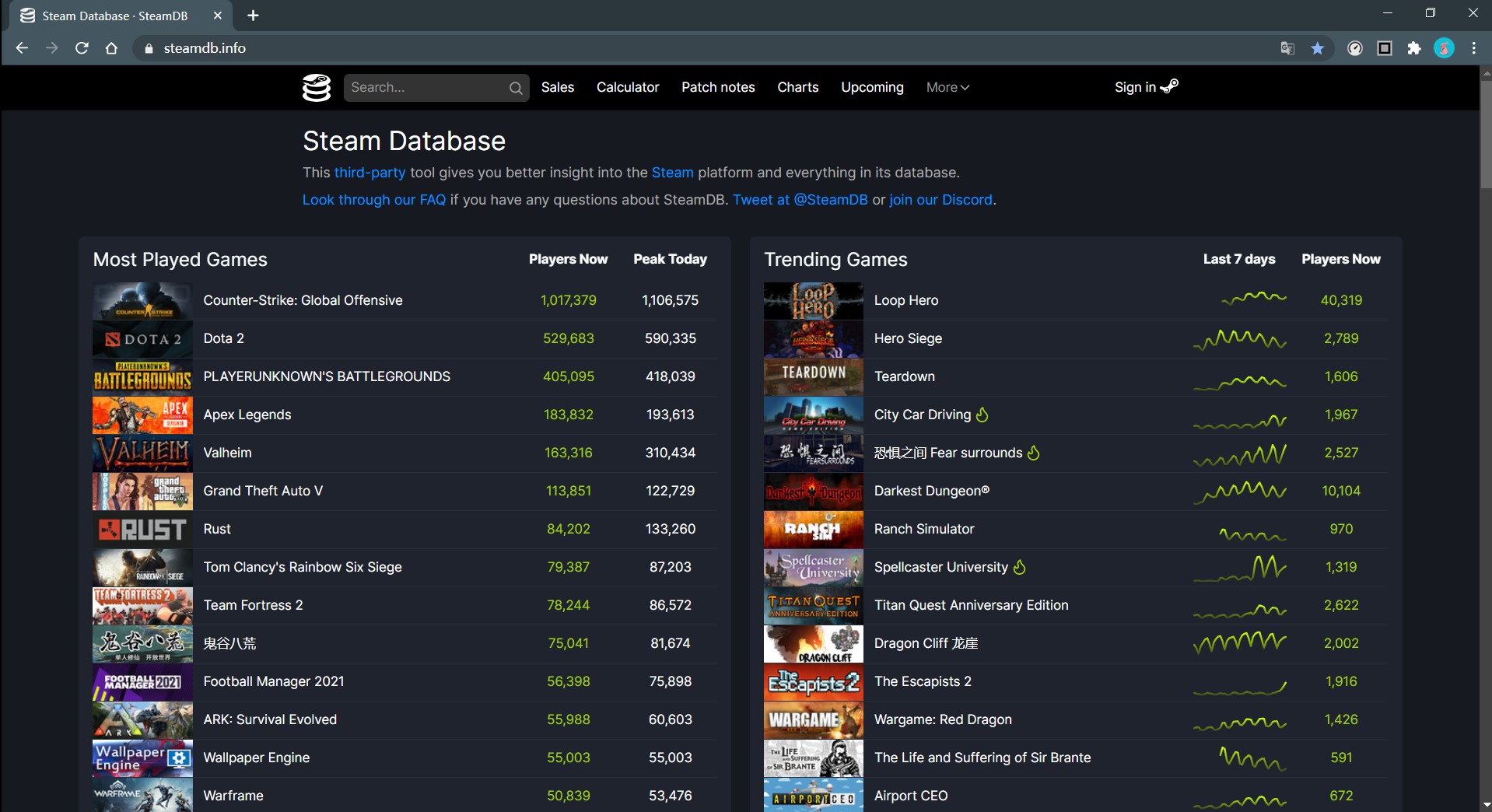Image resolution: width=1492 pixels, height=812 pixels.
Task: Open Tom Clancy's Rainbow Six Siege link
Action: click(303, 567)
